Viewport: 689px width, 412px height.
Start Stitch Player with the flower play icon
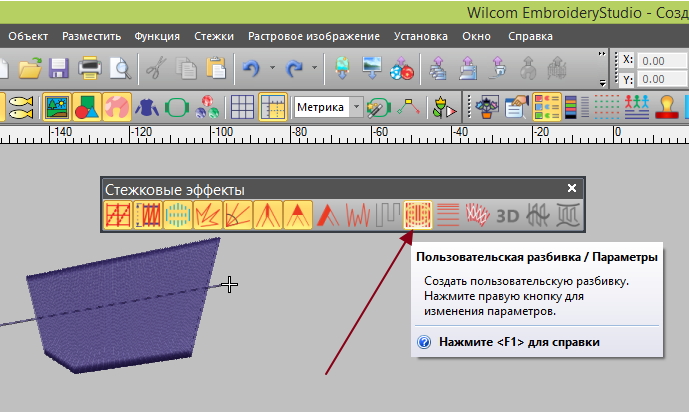(x=445, y=107)
